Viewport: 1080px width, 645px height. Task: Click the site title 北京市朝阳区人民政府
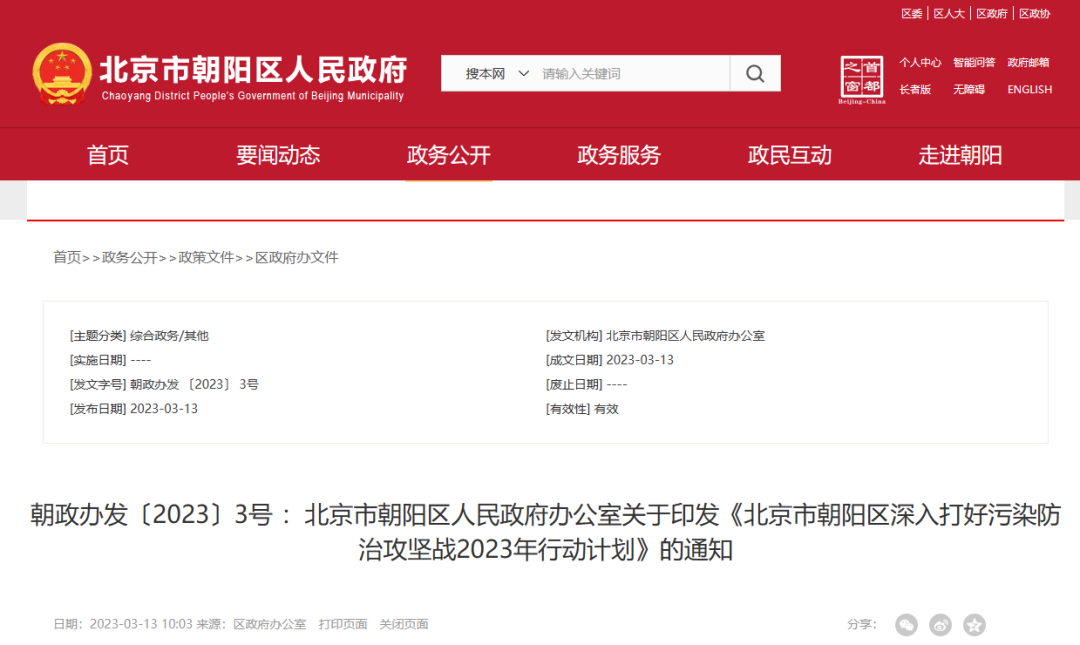(x=253, y=70)
